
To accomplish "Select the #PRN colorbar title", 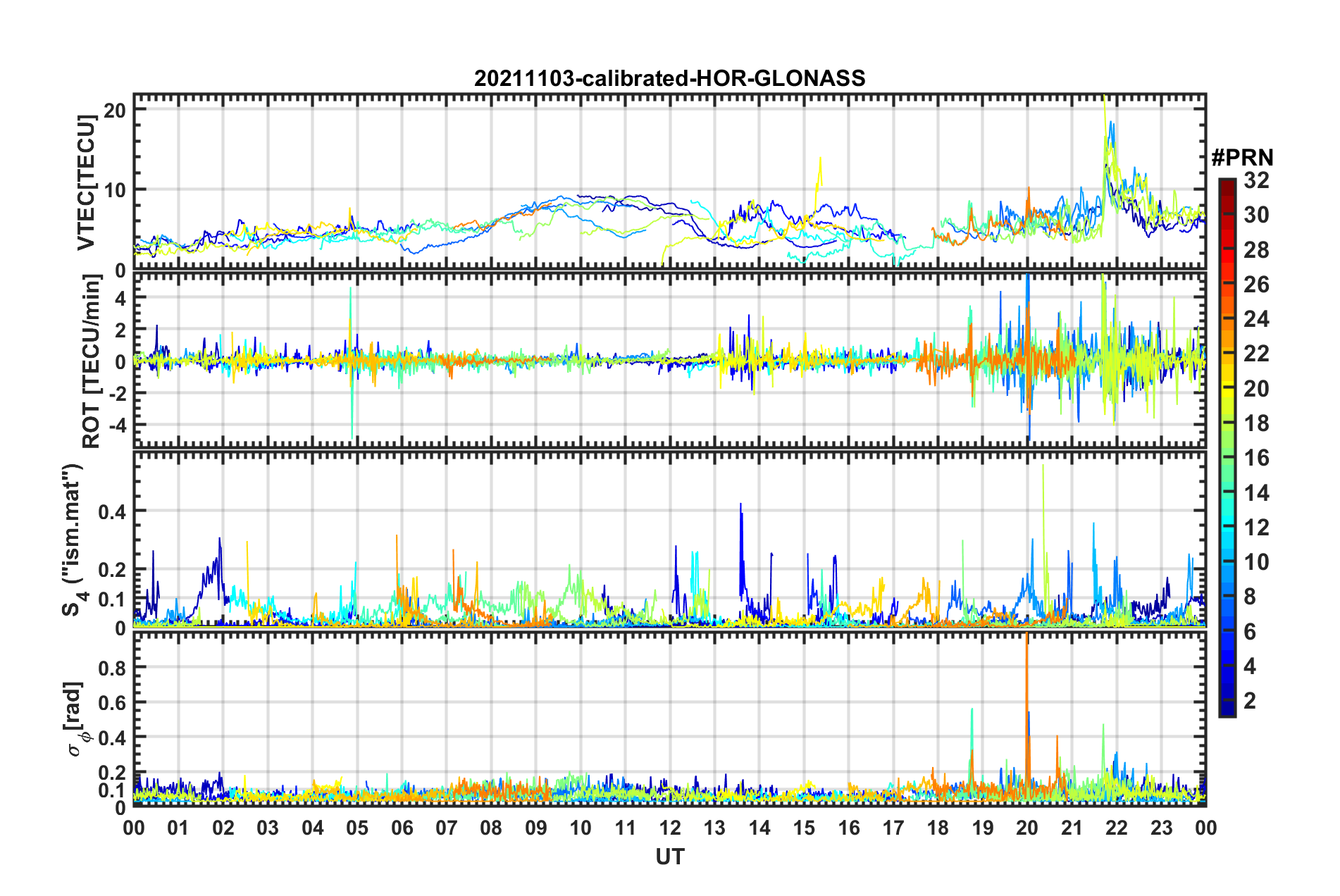I will tap(1242, 157).
